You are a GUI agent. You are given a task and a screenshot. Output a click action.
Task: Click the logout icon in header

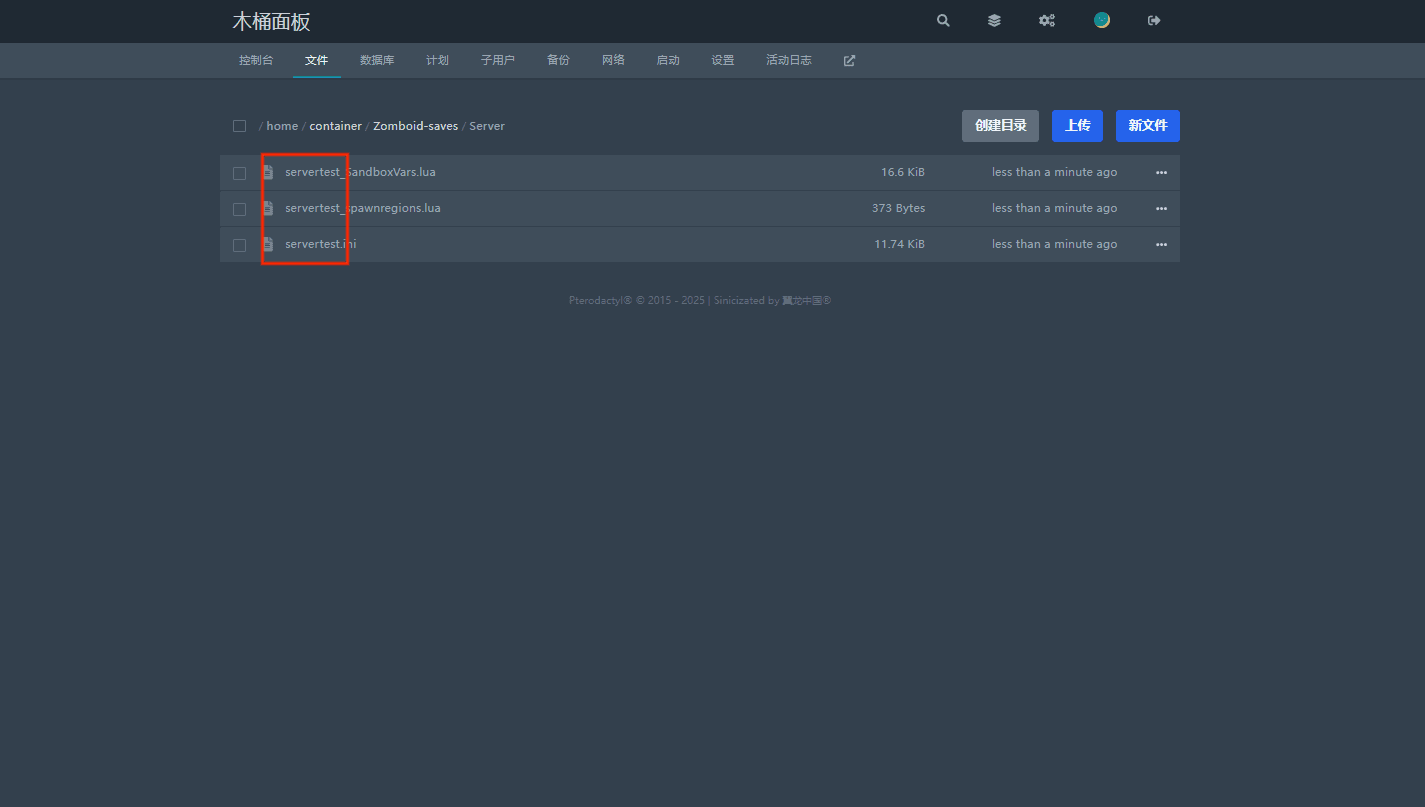[1154, 20]
